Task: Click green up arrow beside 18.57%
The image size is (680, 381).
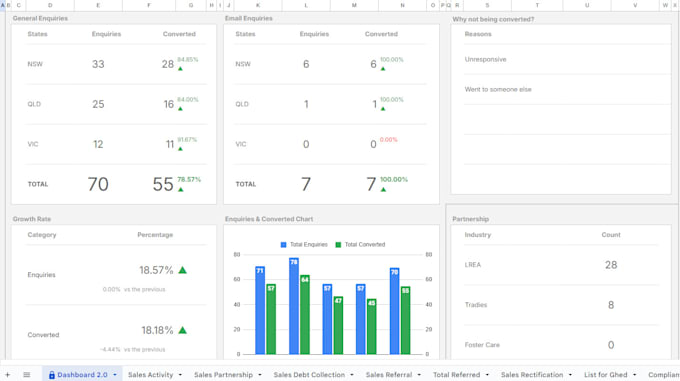Action: pos(183,270)
